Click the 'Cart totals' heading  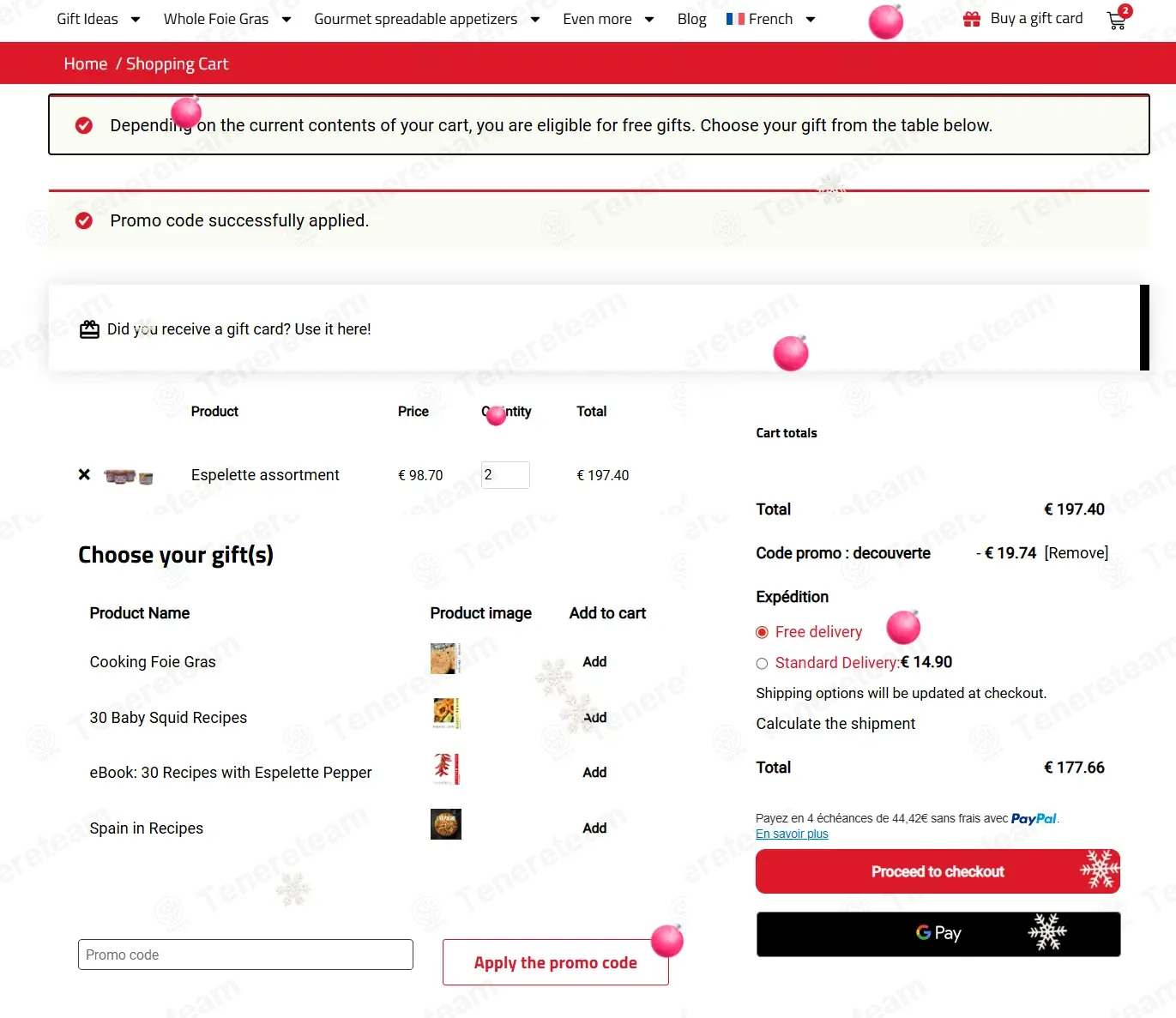click(787, 433)
